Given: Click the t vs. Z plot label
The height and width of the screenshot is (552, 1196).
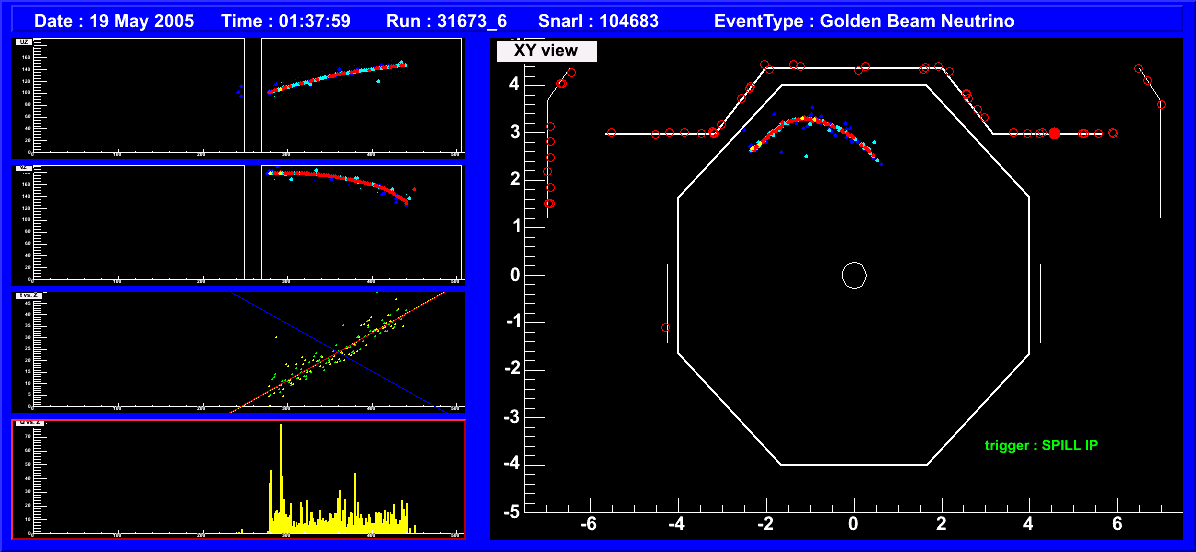Looking at the screenshot, I should [x=25, y=296].
